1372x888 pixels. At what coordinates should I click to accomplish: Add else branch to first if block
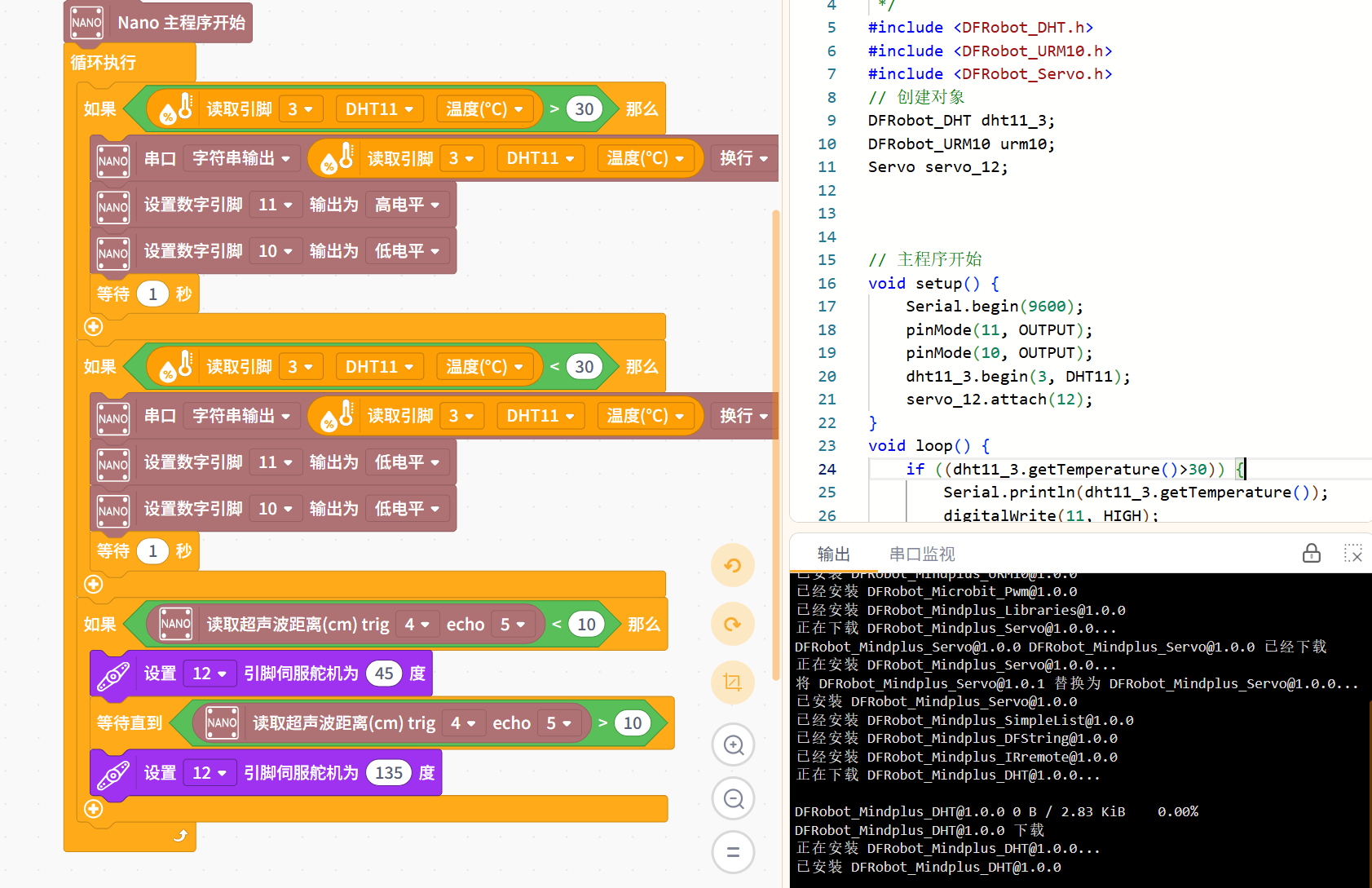pyautogui.click(x=94, y=327)
